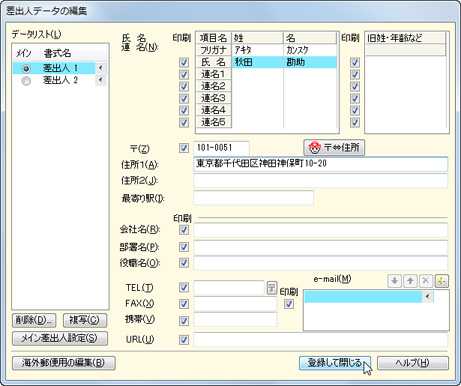Screen dimensions: 461x386
Task: Toggle print checkbox for 連名3 row
Action: coord(184,98)
